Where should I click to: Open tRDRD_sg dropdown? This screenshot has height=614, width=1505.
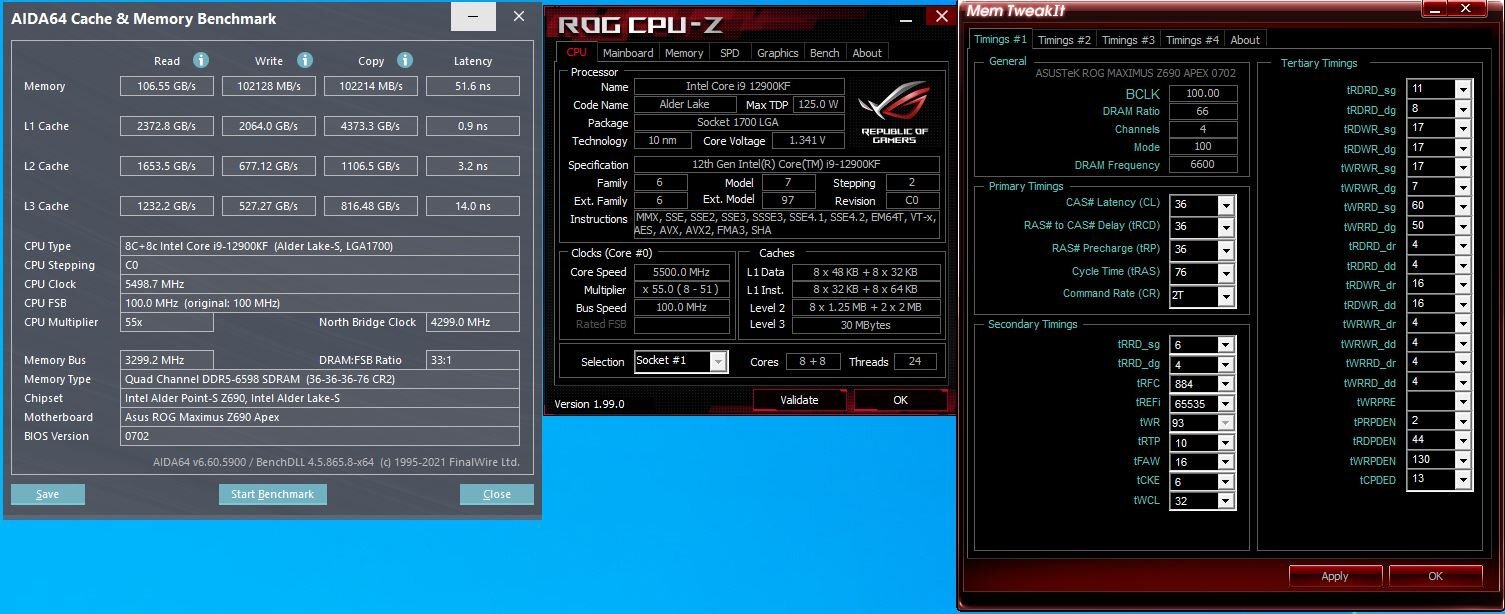point(1463,89)
